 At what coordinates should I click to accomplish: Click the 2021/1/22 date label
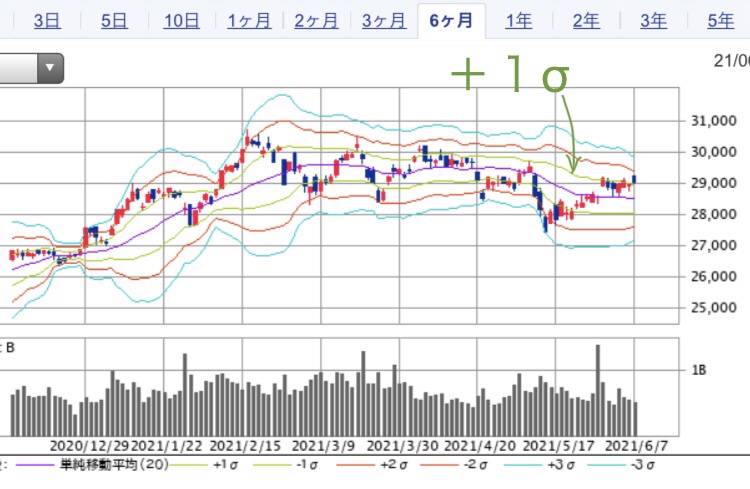click(x=166, y=446)
